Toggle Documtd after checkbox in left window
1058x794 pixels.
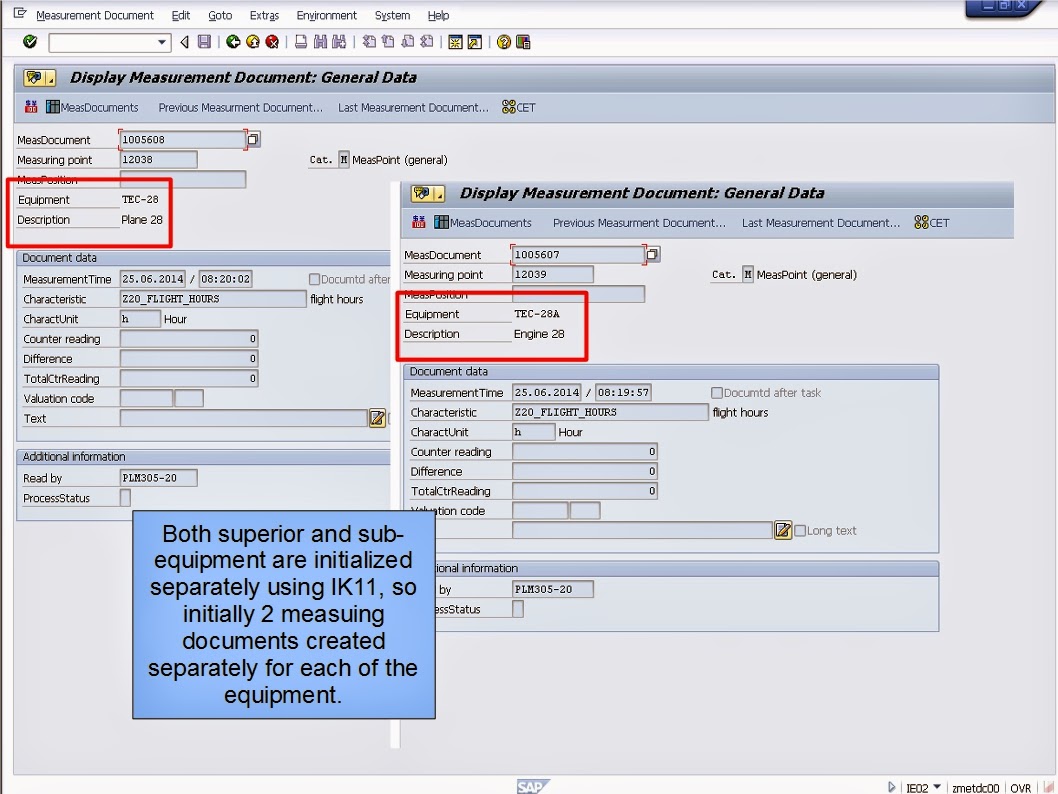pyautogui.click(x=314, y=279)
